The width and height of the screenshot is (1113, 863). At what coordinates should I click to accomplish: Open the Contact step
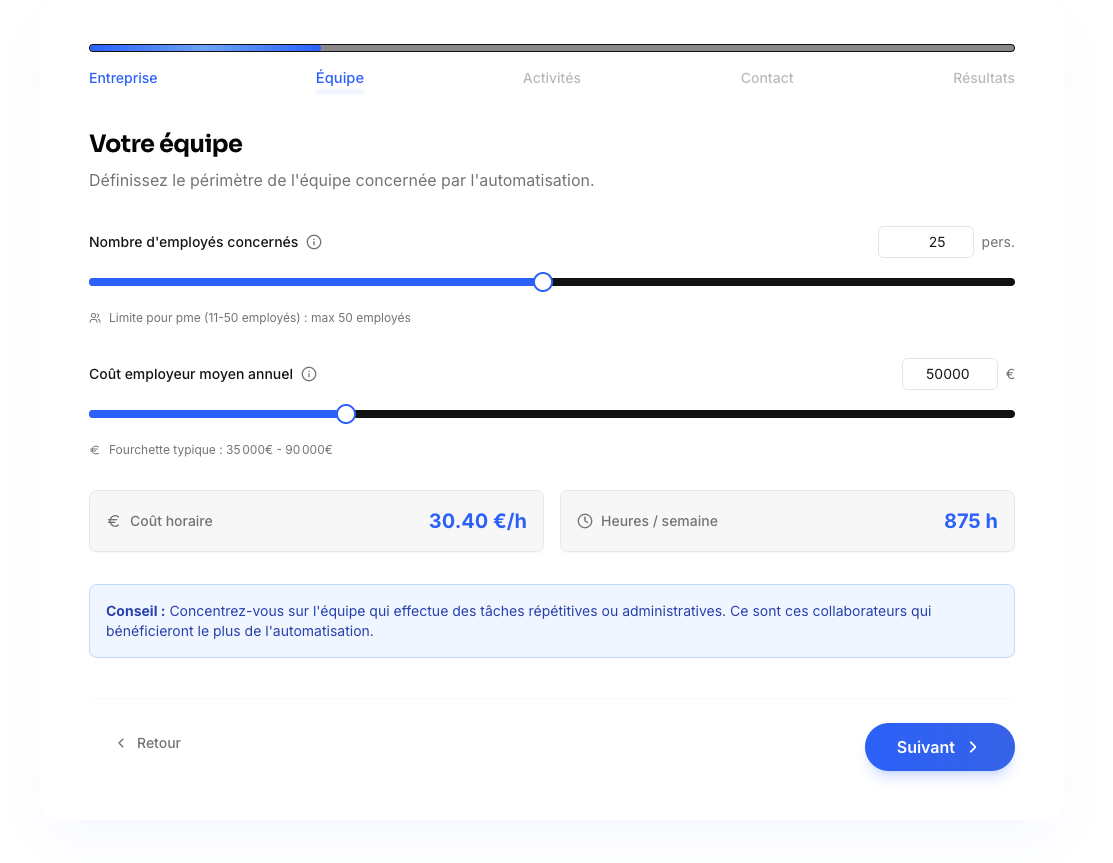coord(767,78)
